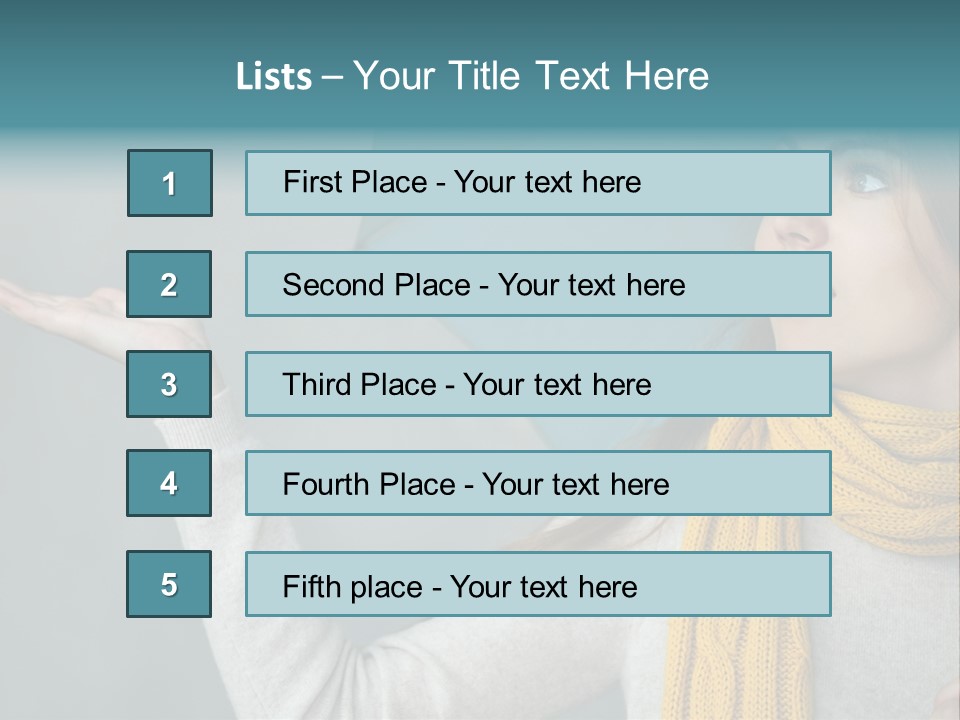Screen dimensions: 960x720
Task: Click the bold word "Lists" in the title
Action: coord(274,77)
